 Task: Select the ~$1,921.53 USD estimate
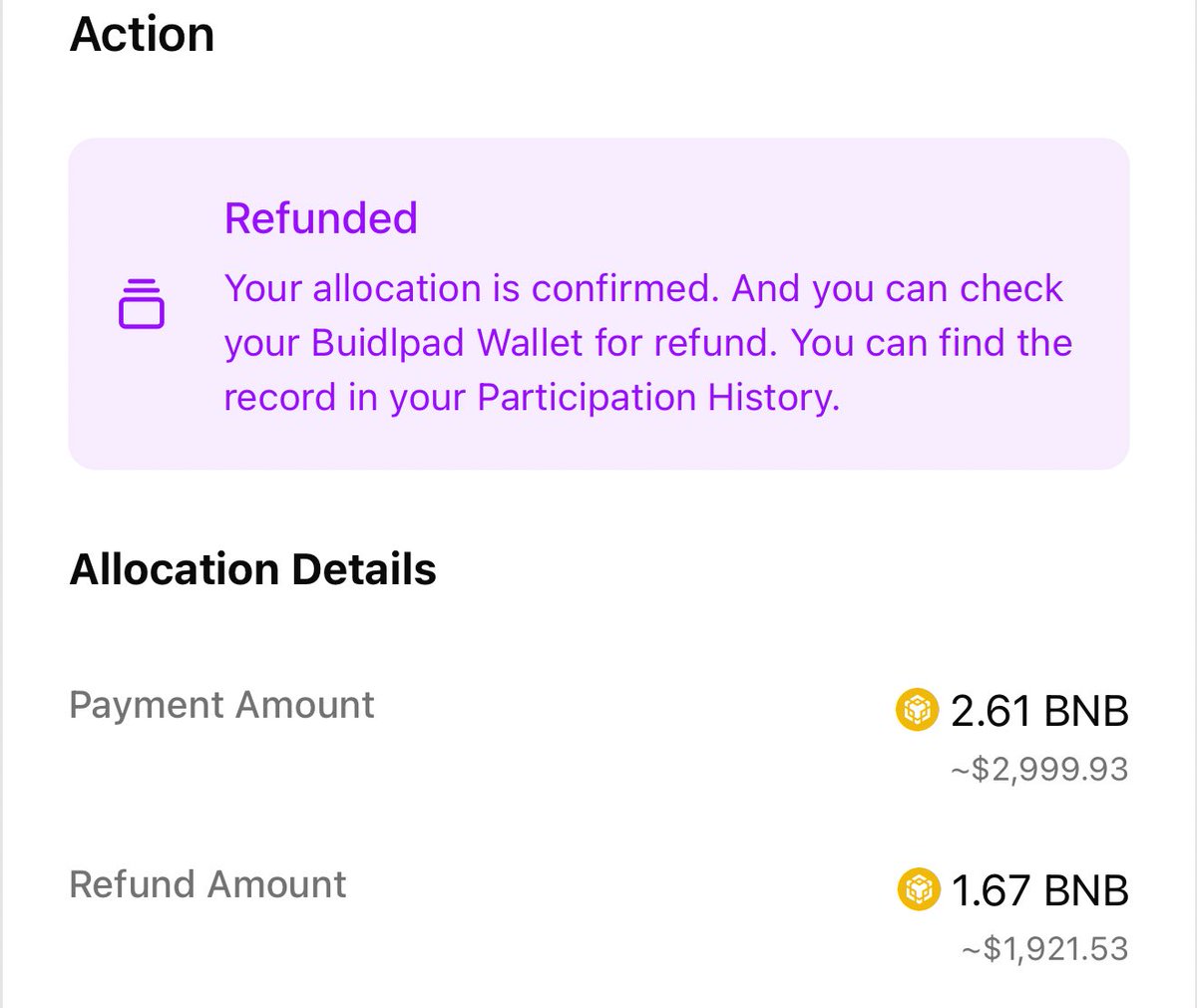[x=1044, y=948]
